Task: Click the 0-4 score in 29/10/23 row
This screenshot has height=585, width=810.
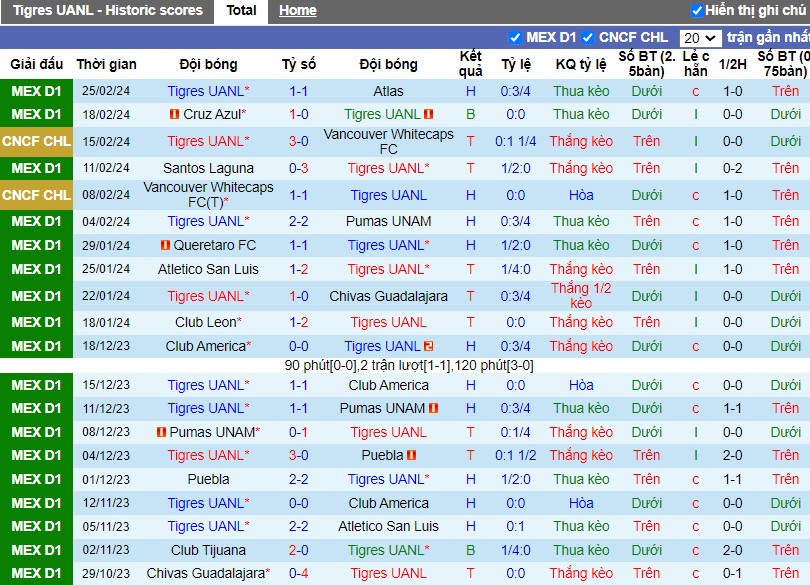Action: click(299, 573)
